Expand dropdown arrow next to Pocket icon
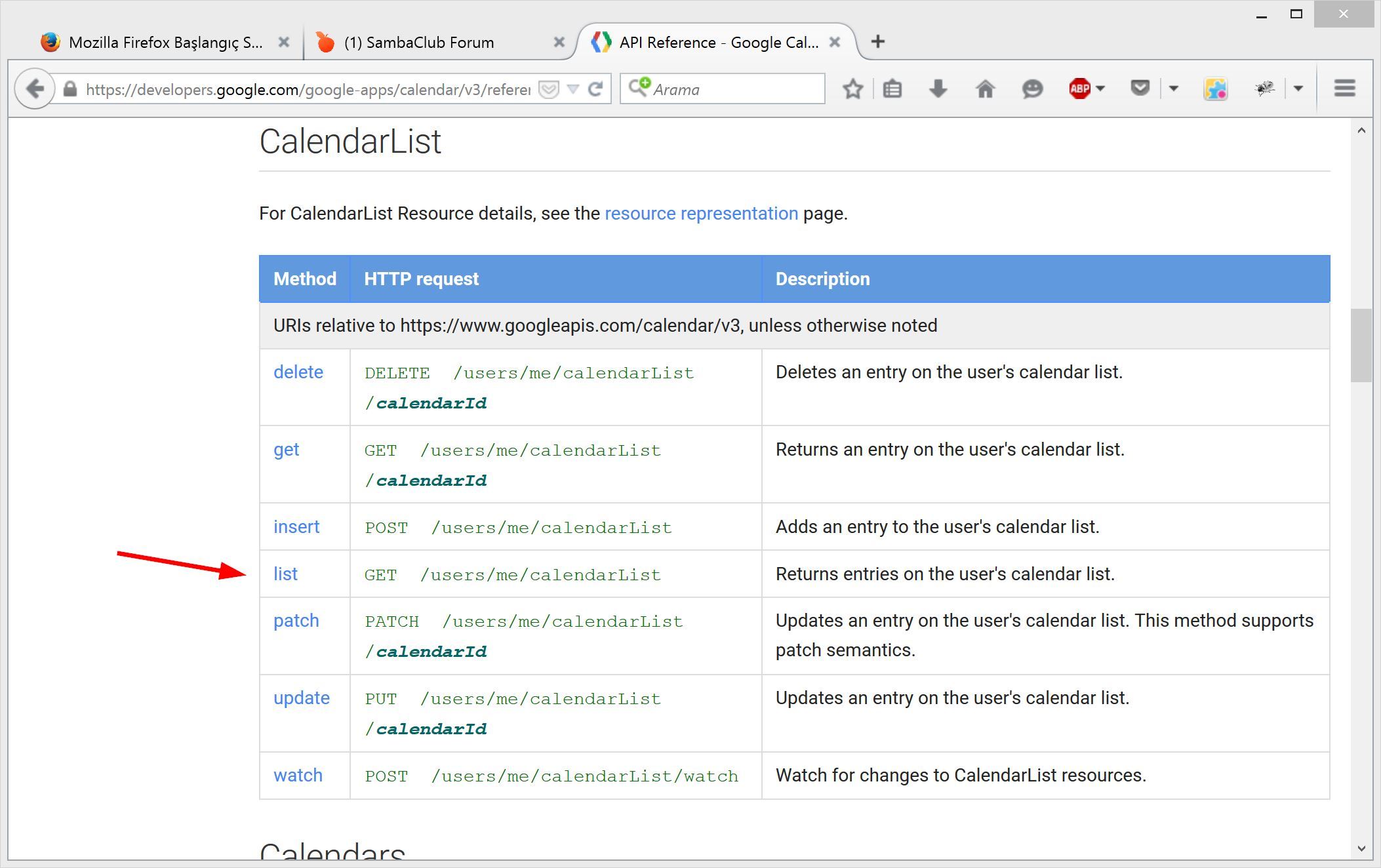Viewport: 1381px width, 868px height. coord(1174,89)
